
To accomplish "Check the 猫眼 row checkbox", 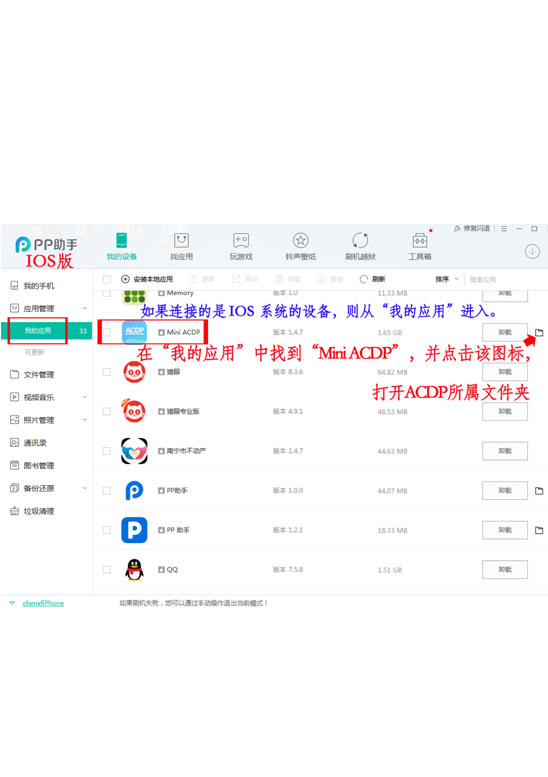I will 107,372.
